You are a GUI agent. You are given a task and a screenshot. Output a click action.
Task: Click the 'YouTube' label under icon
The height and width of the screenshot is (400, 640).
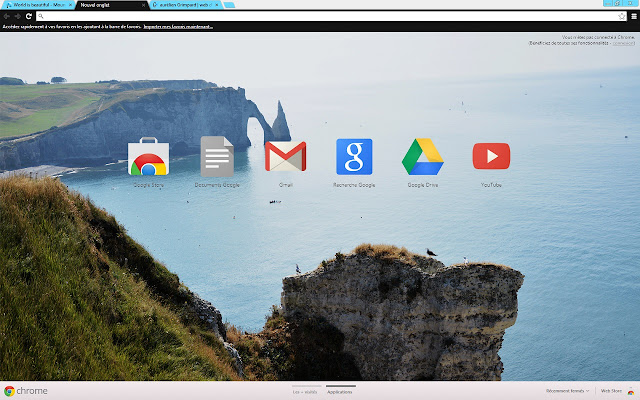491,185
